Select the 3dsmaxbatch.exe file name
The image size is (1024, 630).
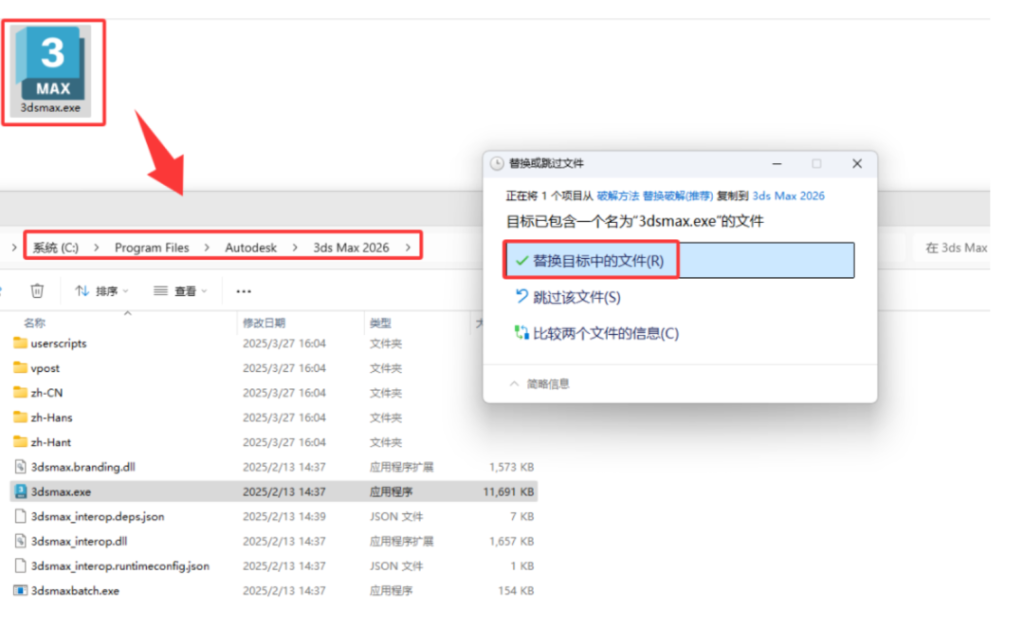pos(75,591)
